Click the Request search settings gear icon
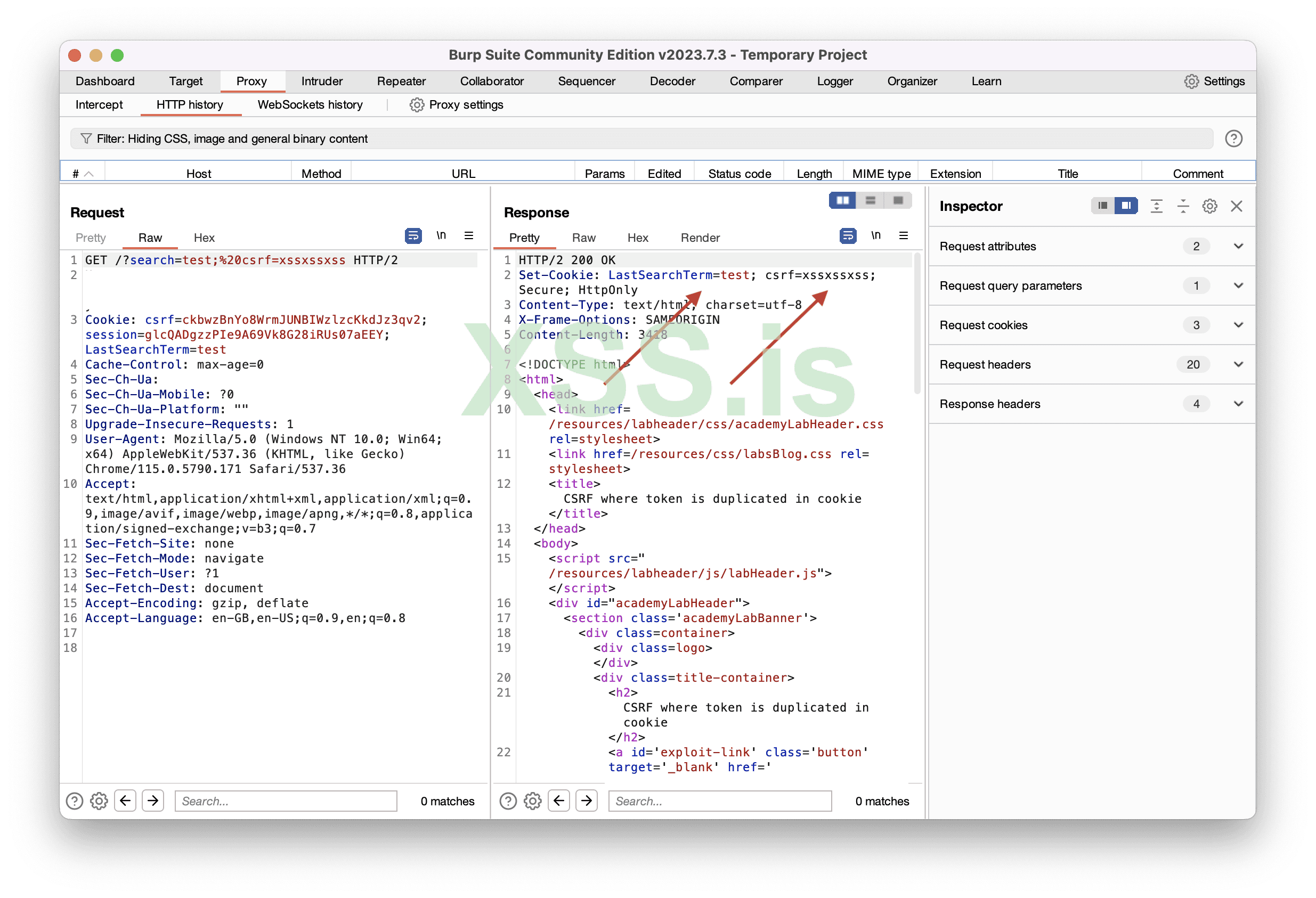 click(x=99, y=801)
